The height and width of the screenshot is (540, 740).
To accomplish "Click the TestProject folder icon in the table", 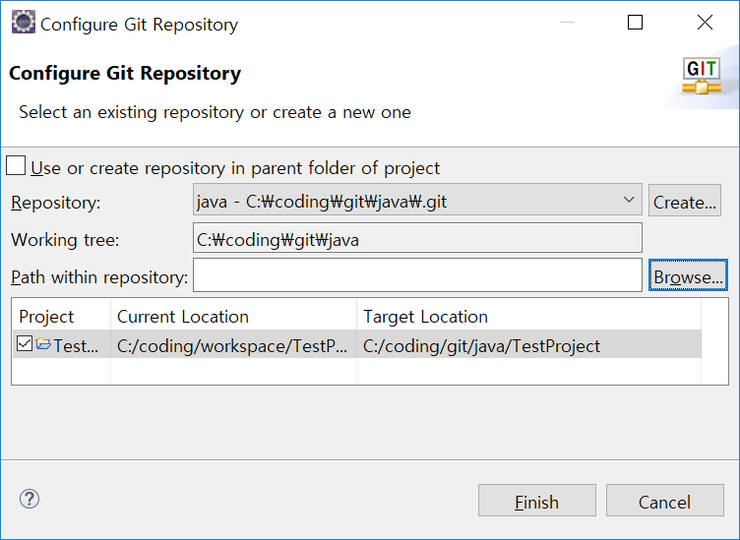I will (x=44, y=345).
